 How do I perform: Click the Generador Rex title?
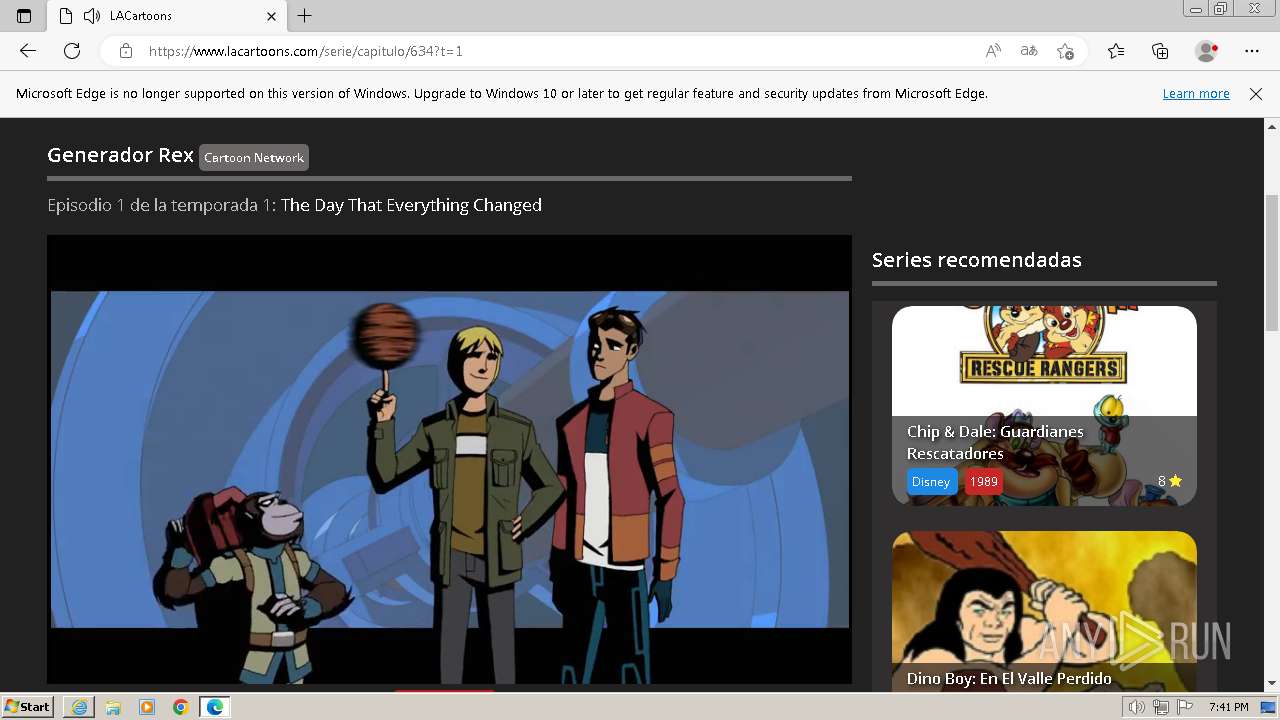tap(120, 155)
